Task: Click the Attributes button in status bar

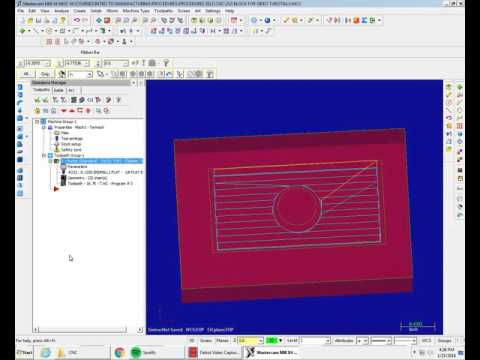Action: pyautogui.click(x=344, y=340)
